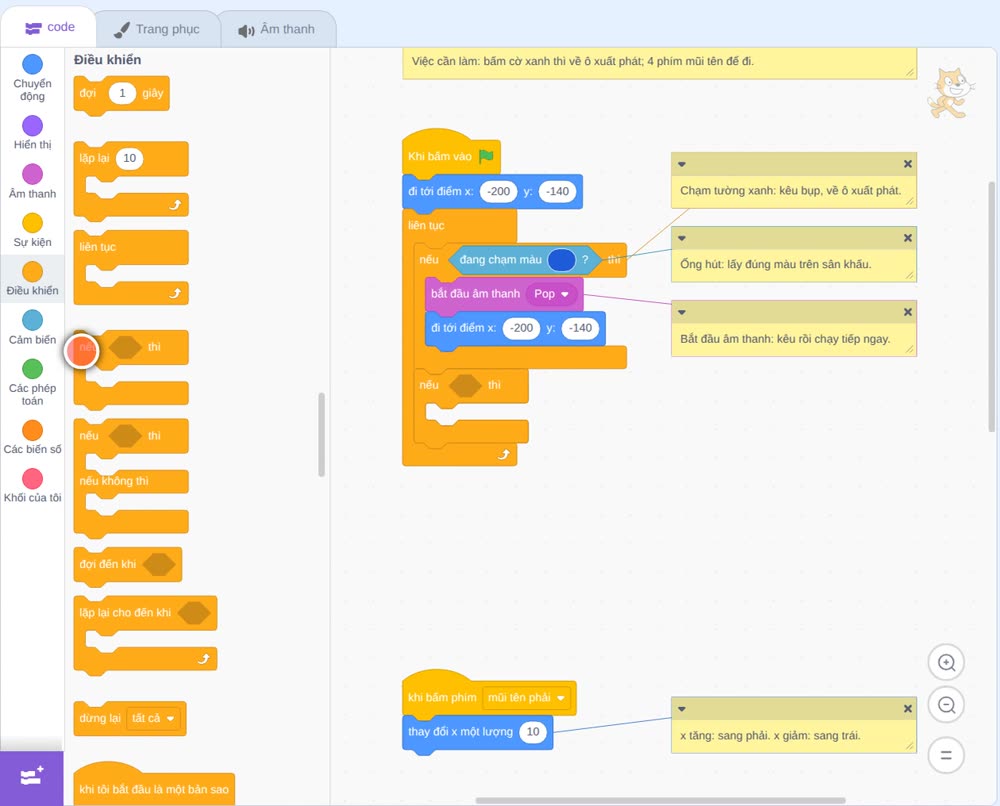Click the cat sprite watermark thumbnail
The width and height of the screenshot is (1000, 806).
(950, 93)
